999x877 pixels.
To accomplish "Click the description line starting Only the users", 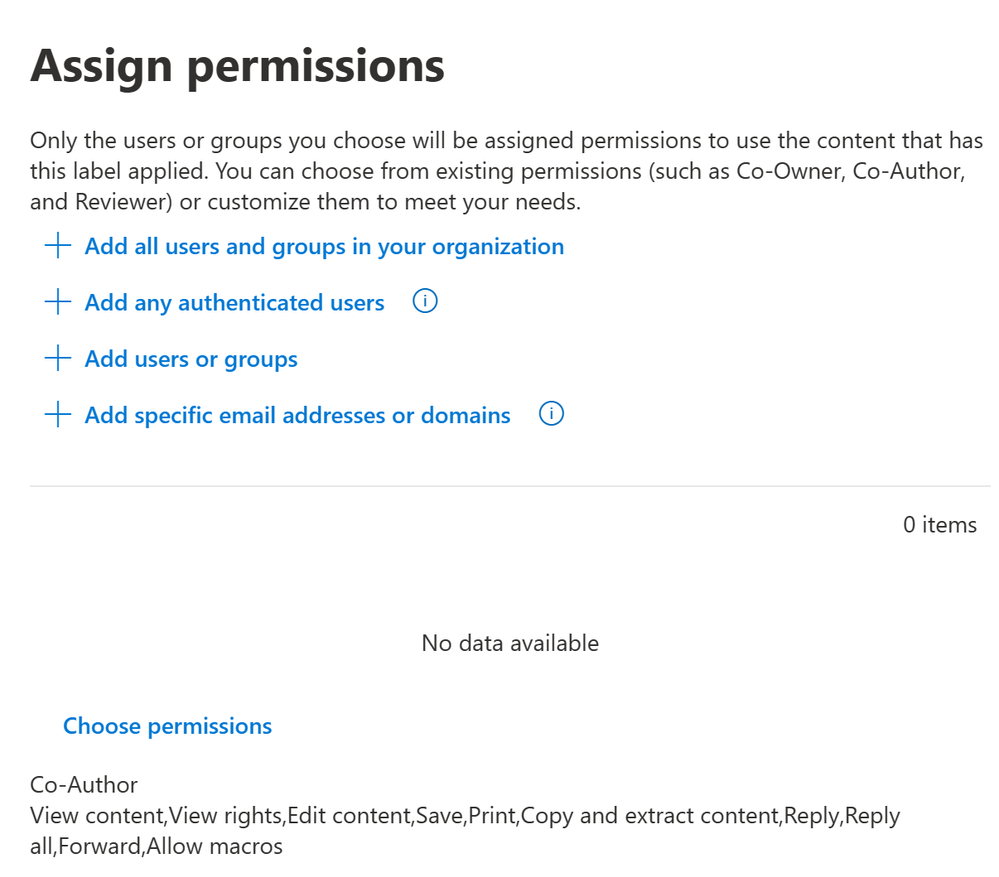I will 507,141.
